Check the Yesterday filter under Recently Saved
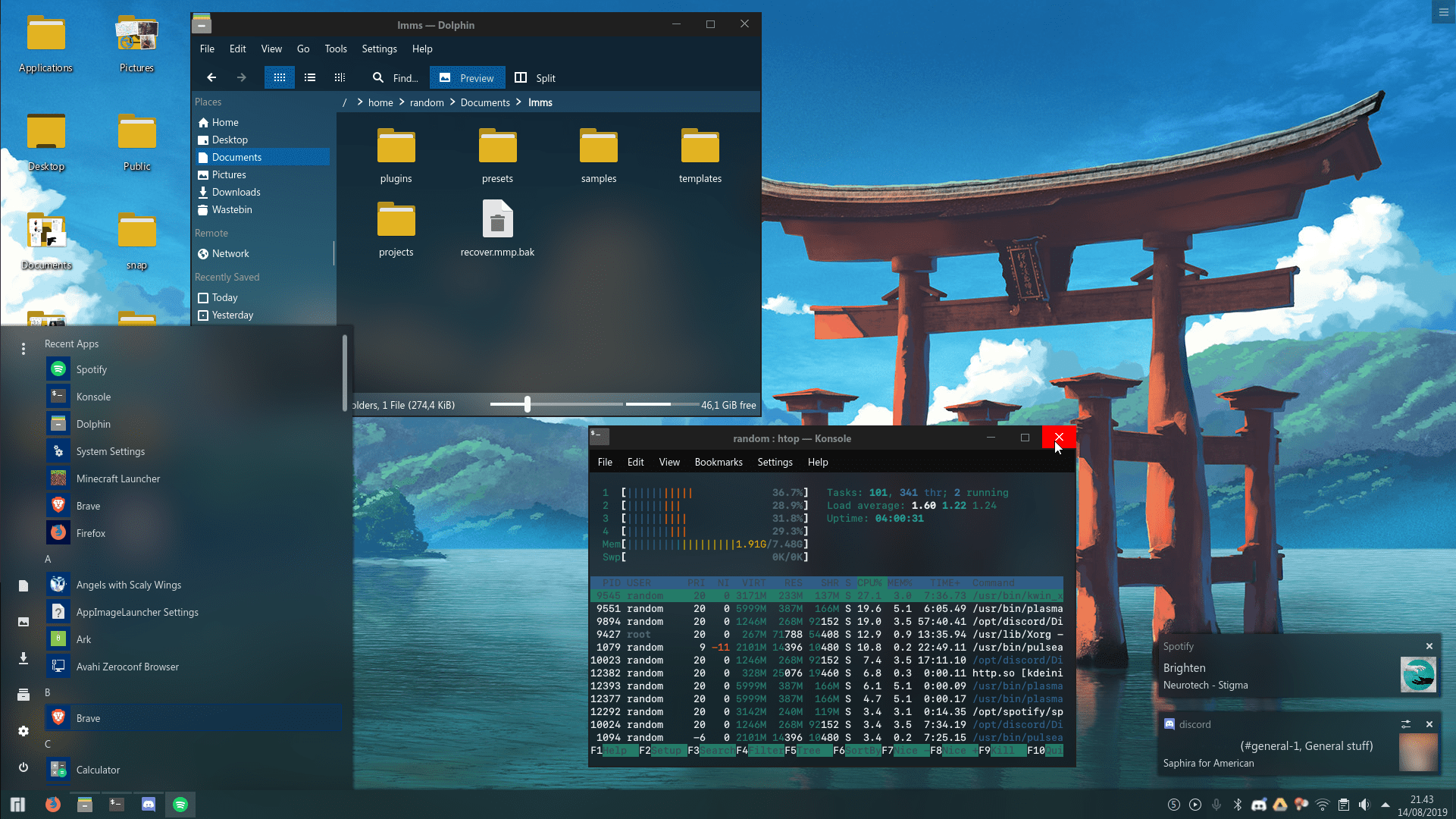The image size is (1456, 819). (203, 315)
